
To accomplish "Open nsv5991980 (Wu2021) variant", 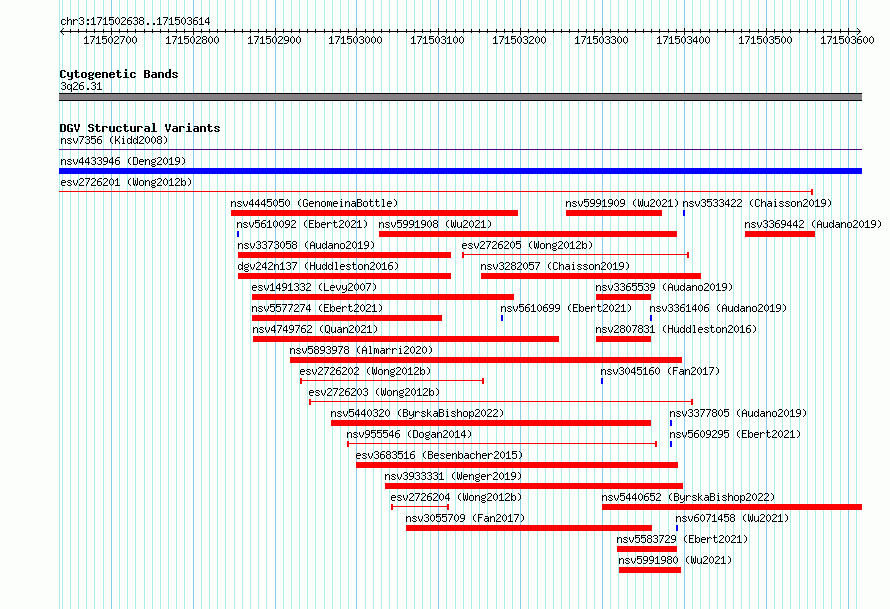I will pyautogui.click(x=675, y=560).
